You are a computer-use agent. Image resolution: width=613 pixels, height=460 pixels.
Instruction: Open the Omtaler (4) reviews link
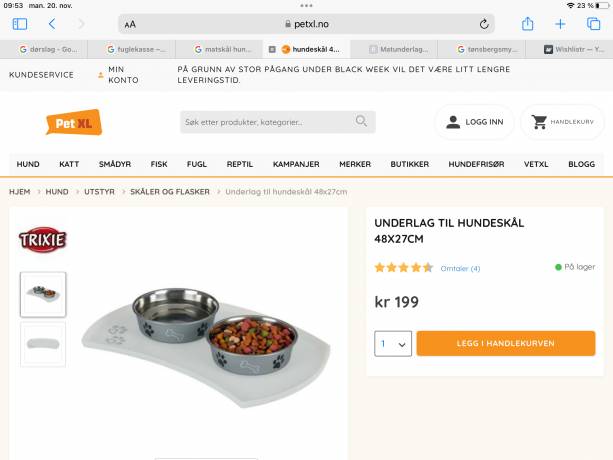[460, 268]
